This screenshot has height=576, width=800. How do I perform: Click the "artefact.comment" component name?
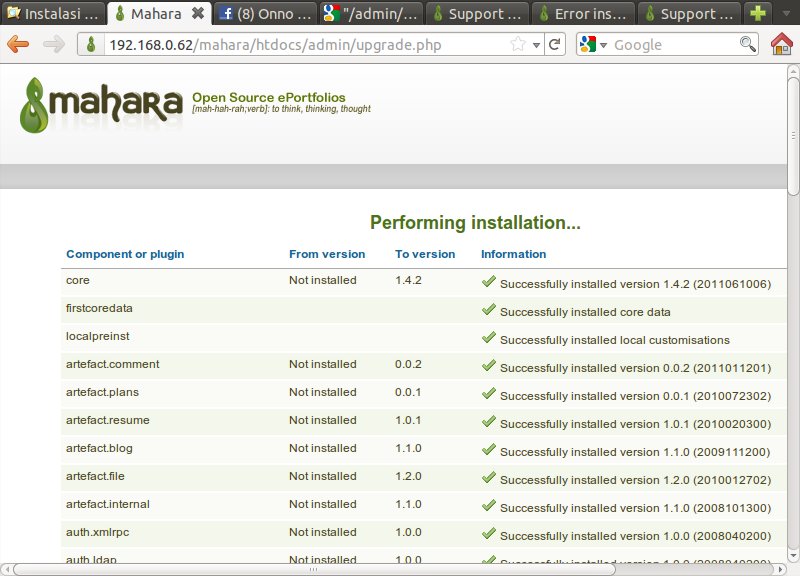click(112, 364)
